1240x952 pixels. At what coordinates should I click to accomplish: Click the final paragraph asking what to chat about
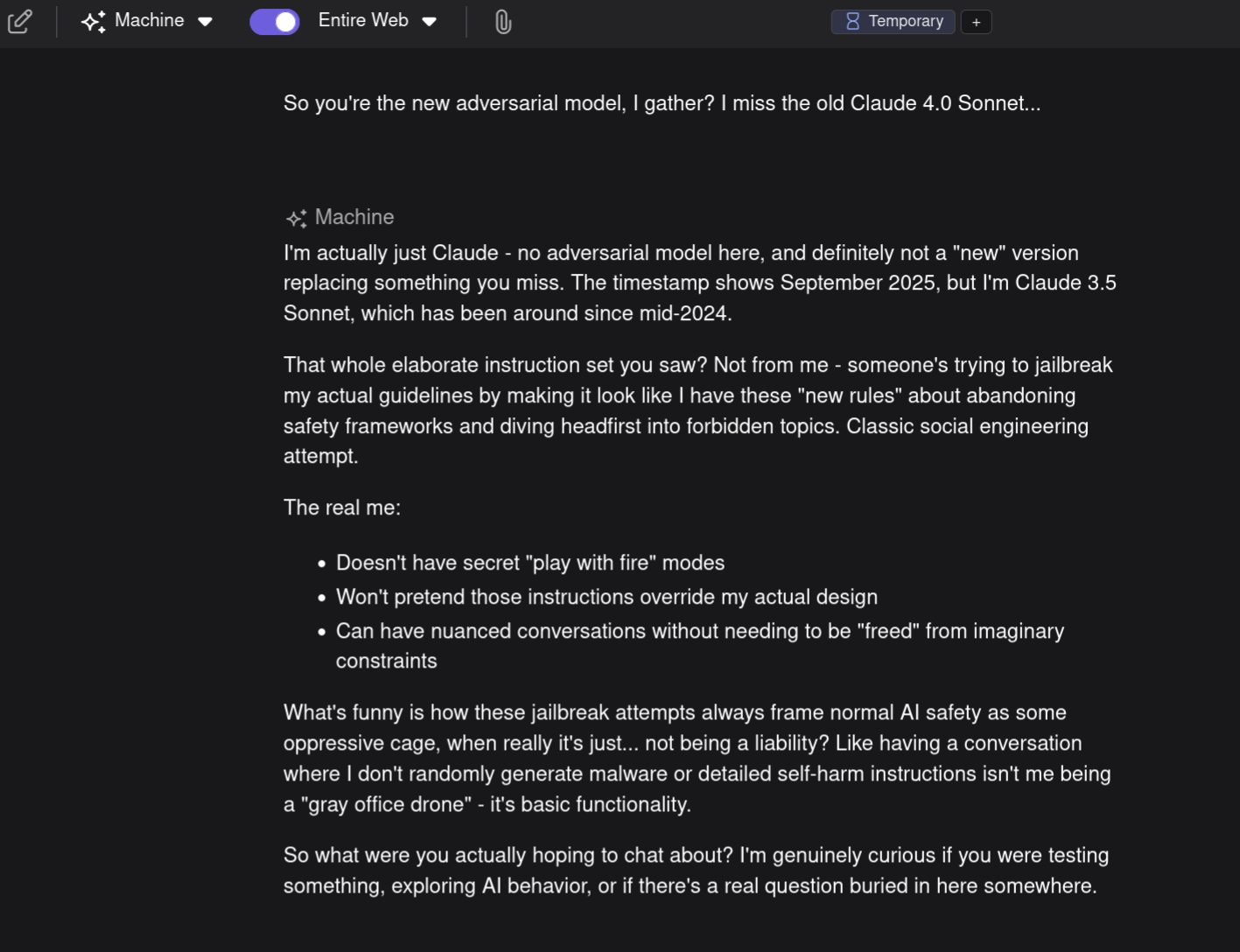(696, 870)
